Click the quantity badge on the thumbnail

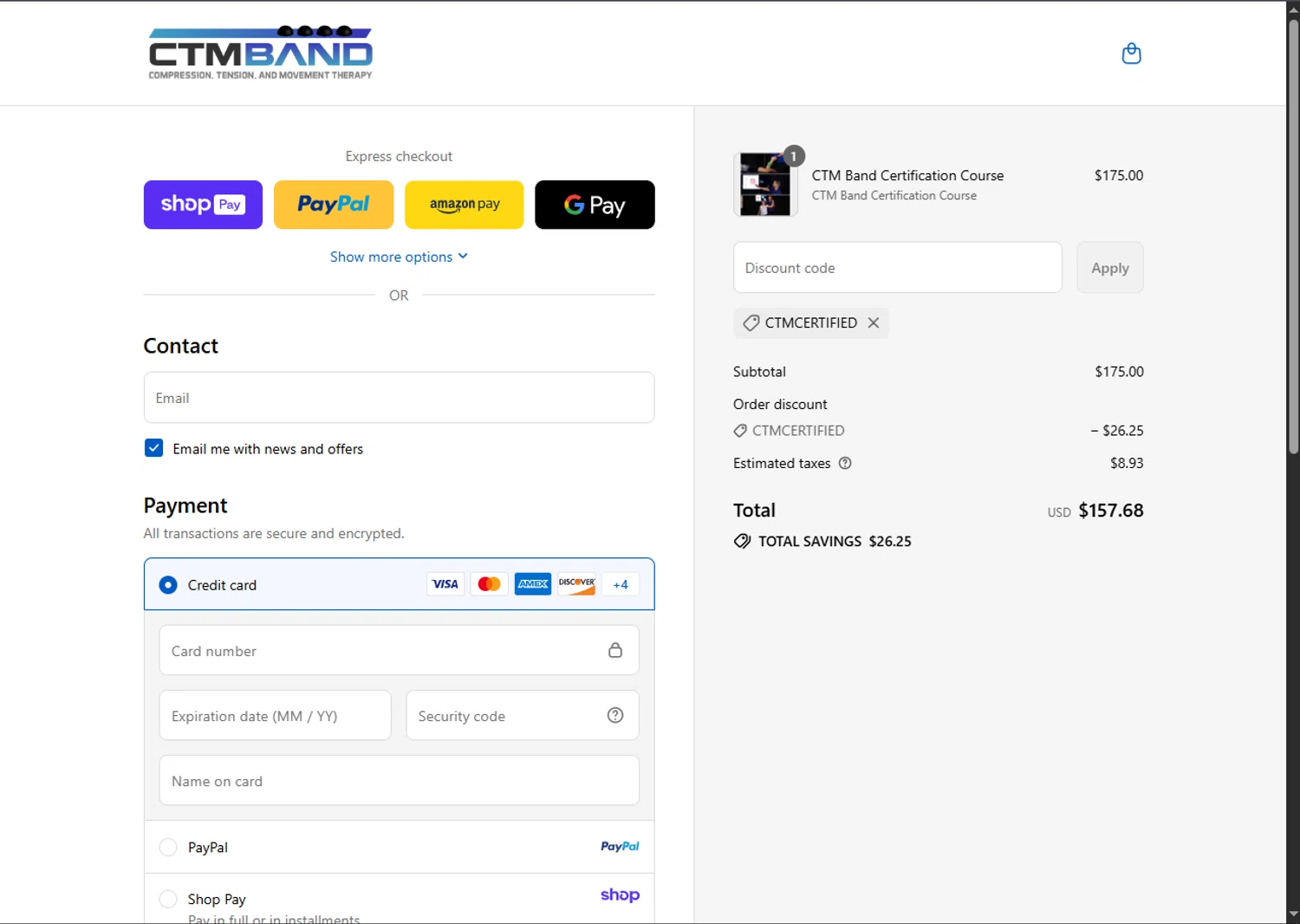pyautogui.click(x=793, y=156)
